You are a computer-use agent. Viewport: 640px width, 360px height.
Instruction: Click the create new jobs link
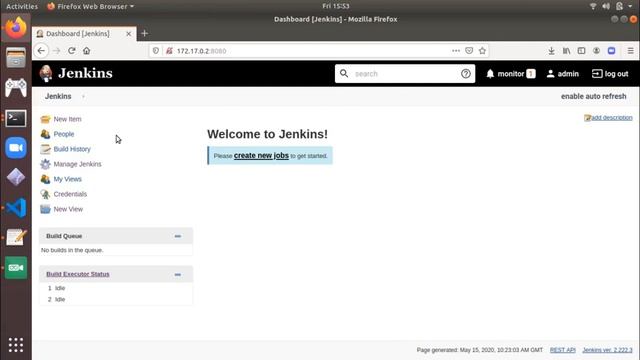tap(261, 156)
